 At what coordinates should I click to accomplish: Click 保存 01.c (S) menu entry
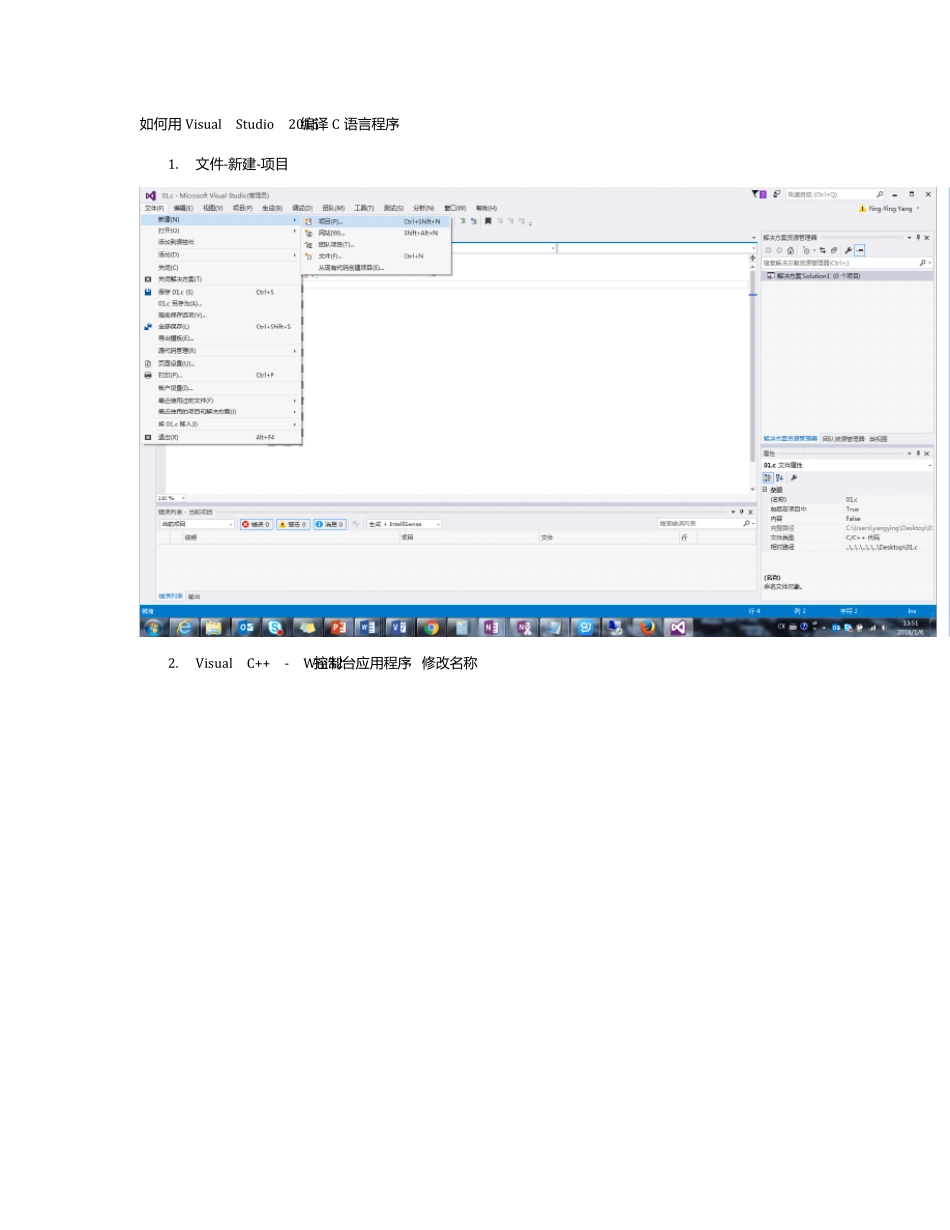(221, 292)
